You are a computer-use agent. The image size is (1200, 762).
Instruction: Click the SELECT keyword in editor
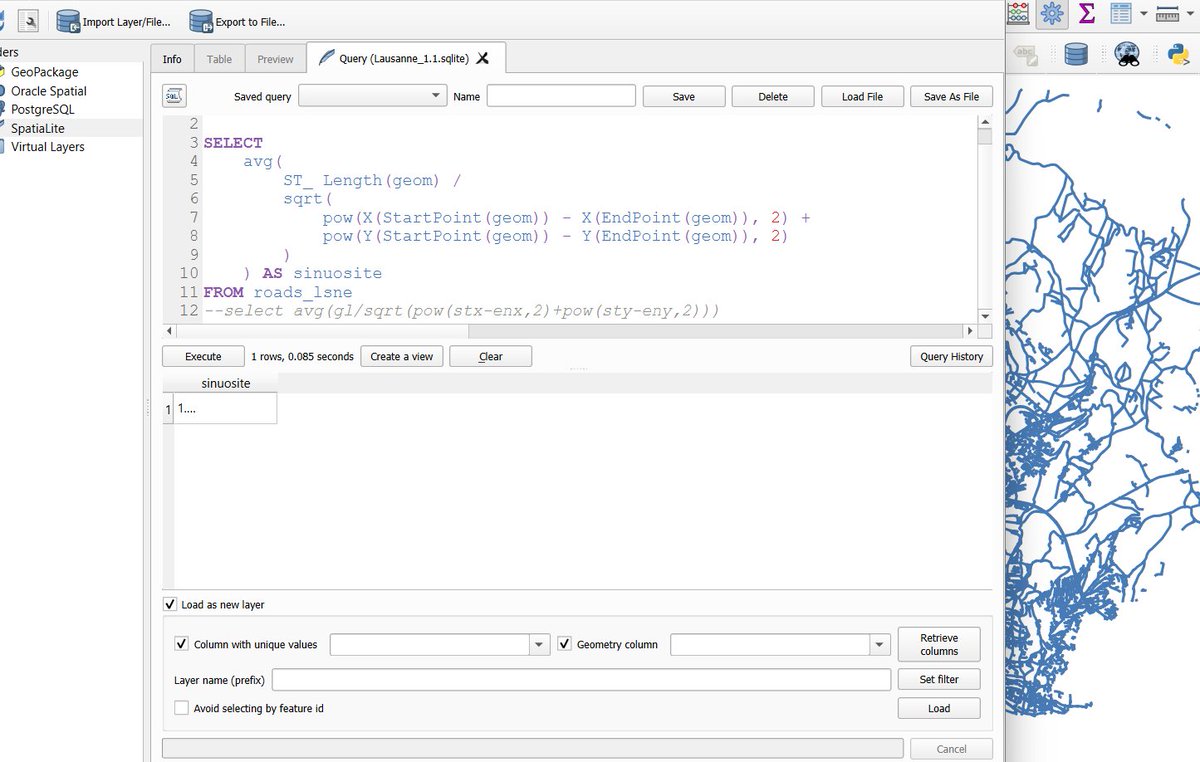coord(233,143)
